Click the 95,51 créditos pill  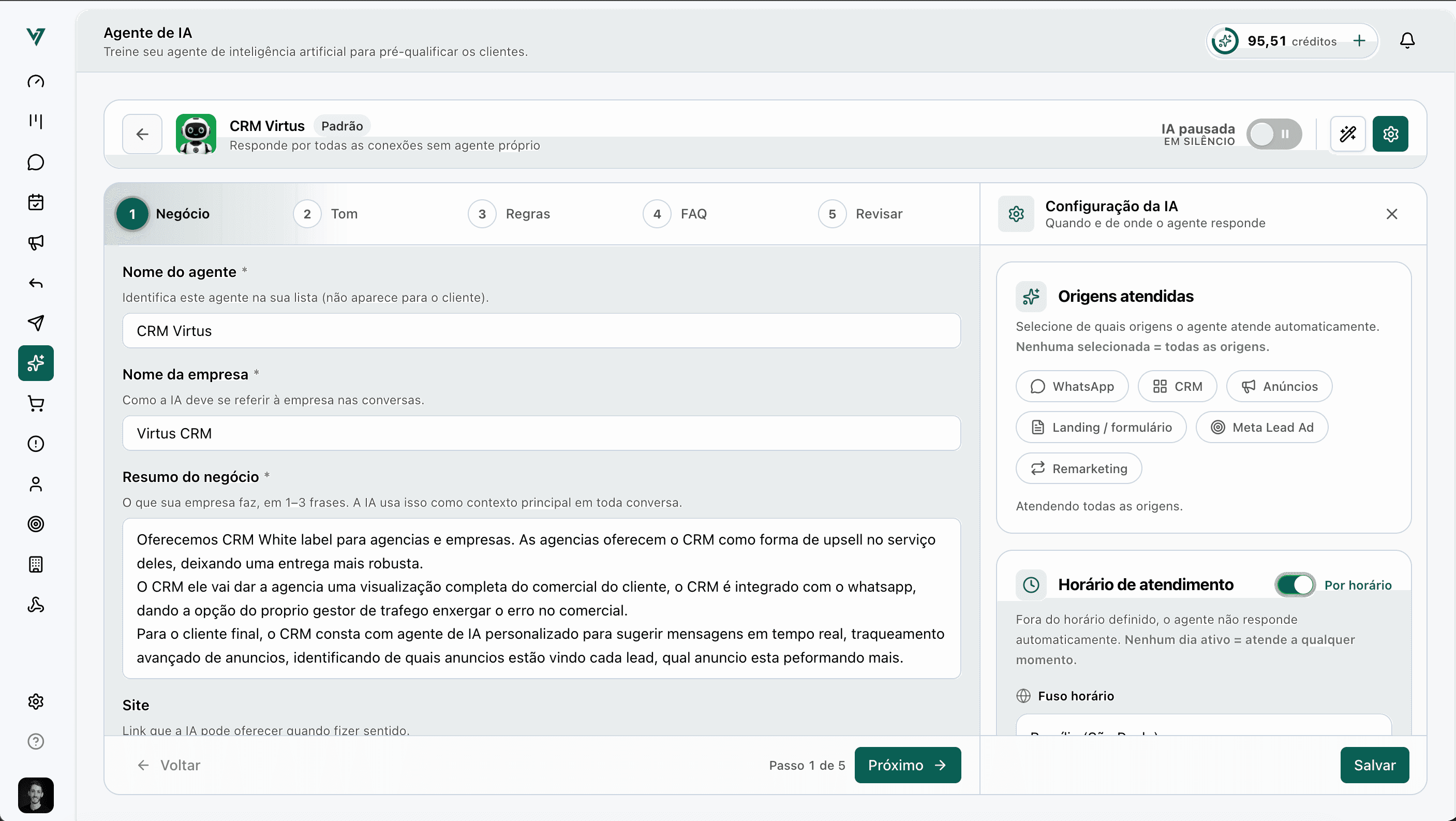pos(1292,41)
